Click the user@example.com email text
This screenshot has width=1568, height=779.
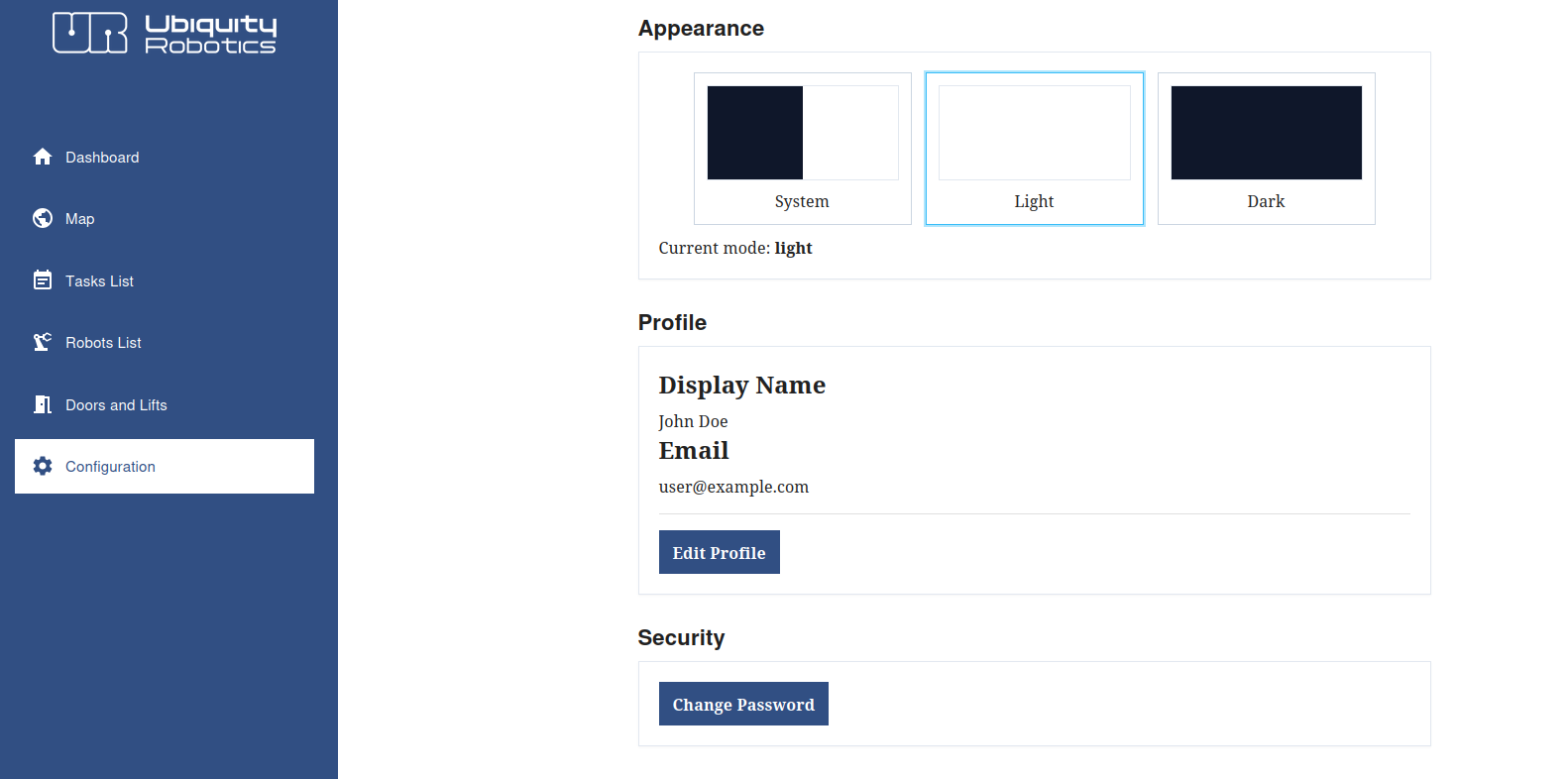pyautogui.click(x=733, y=487)
